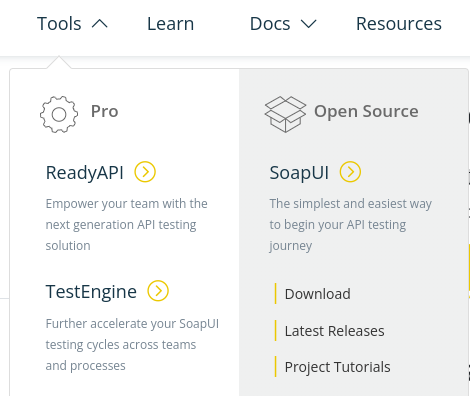Click 'The simplest and easiest way' description
Image resolution: width=470 pixels, height=396 pixels.
[351, 225]
